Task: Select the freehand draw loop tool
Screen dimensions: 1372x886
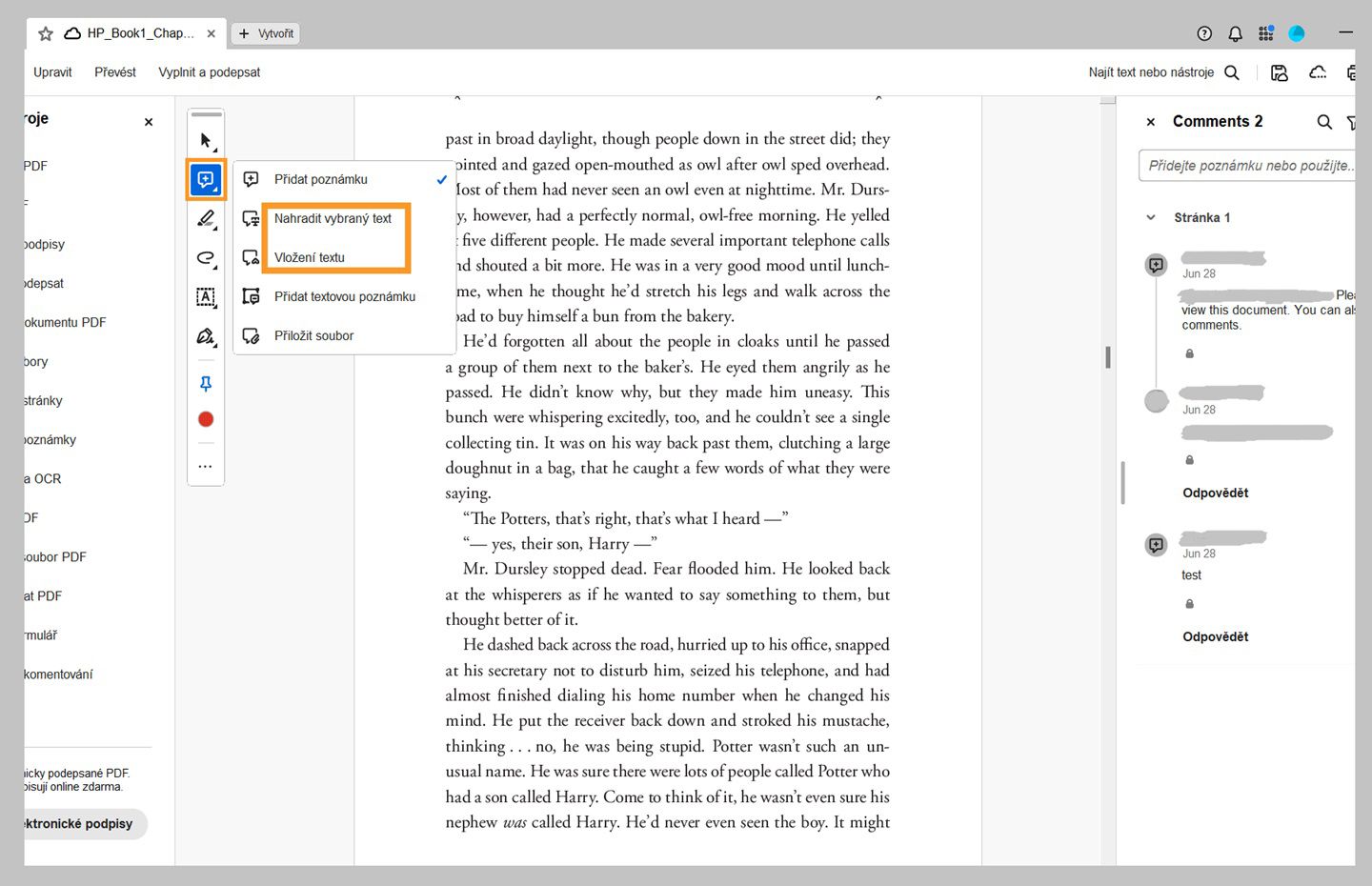Action: pyautogui.click(x=206, y=258)
